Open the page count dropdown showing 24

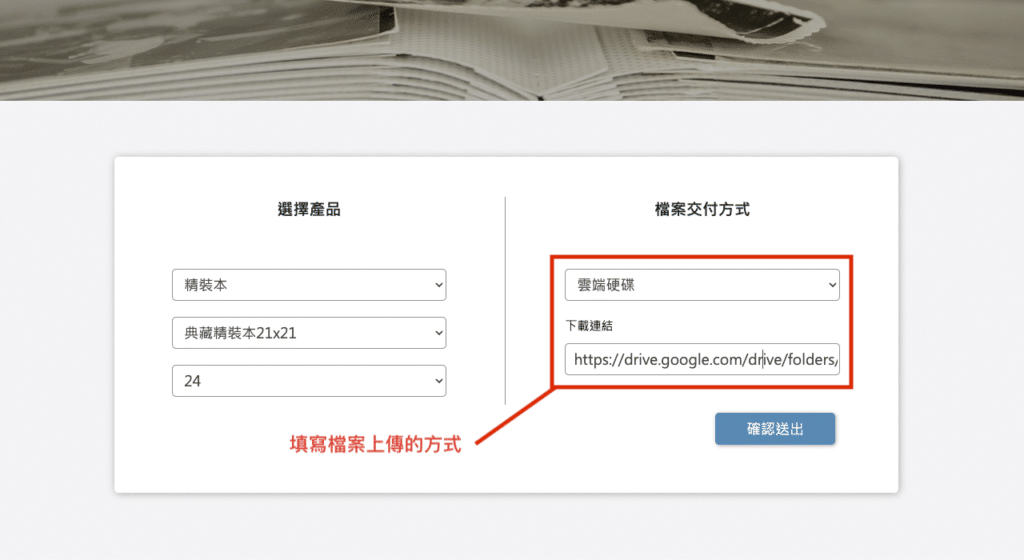tap(300, 381)
